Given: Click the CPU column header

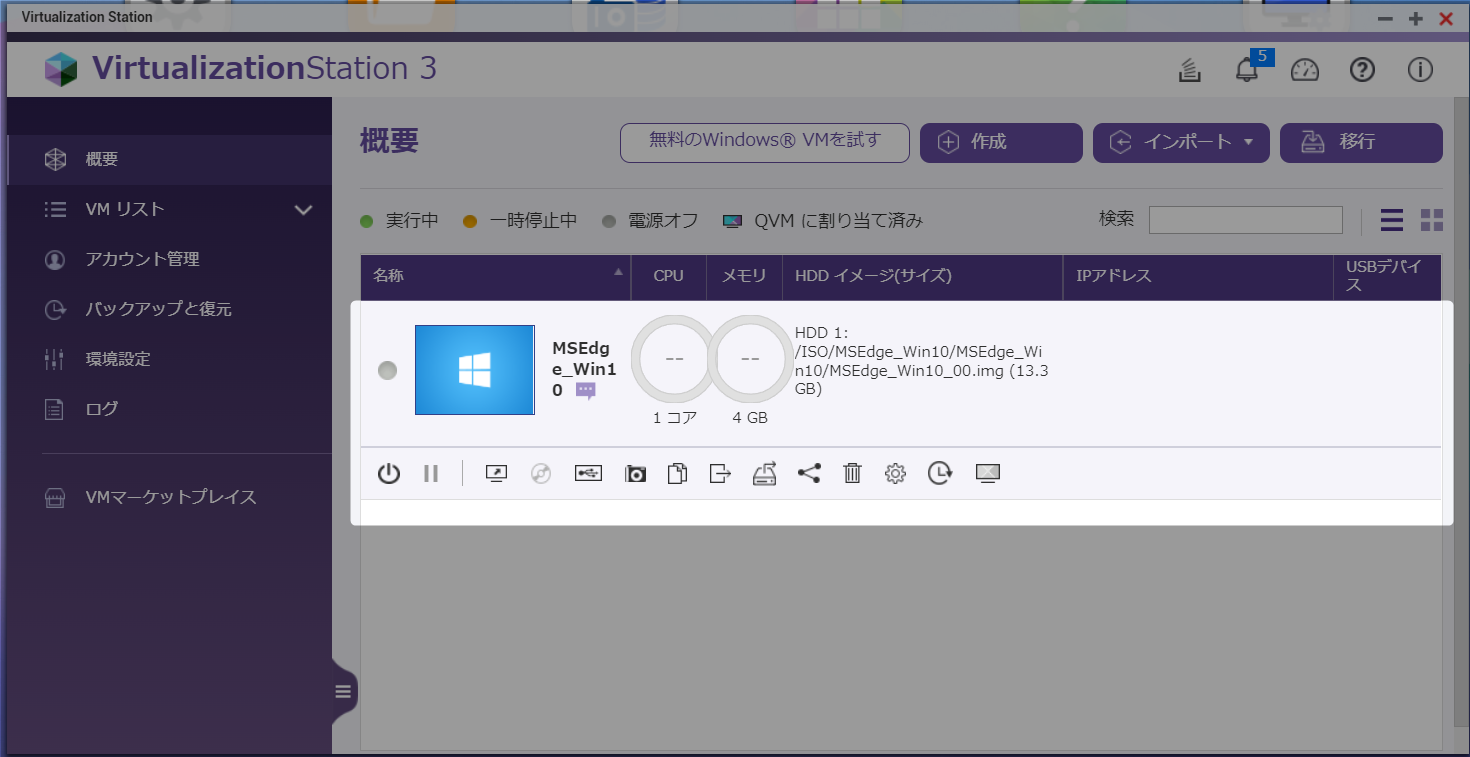Looking at the screenshot, I should pos(668,276).
